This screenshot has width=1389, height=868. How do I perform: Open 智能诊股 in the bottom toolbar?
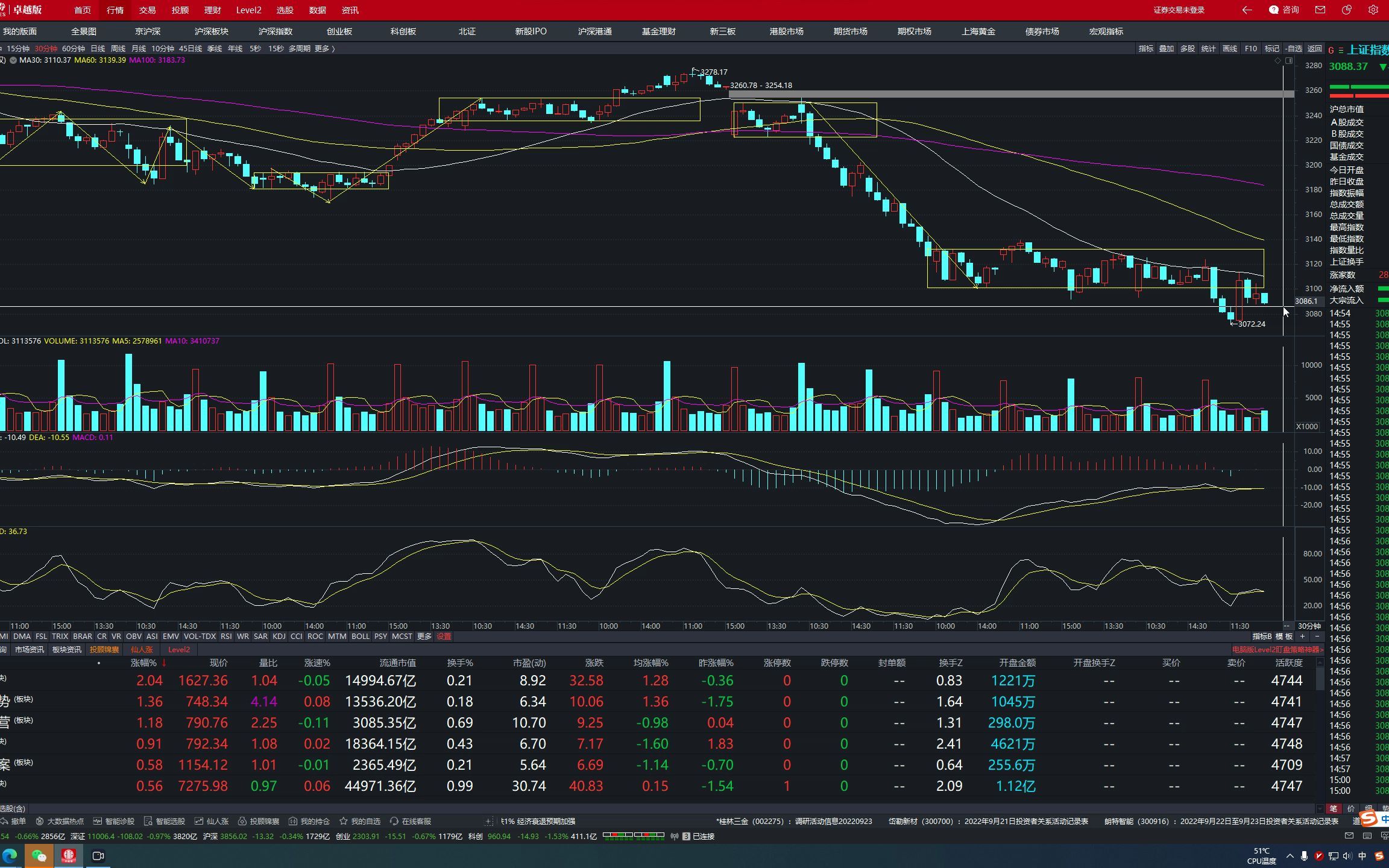pos(114,821)
